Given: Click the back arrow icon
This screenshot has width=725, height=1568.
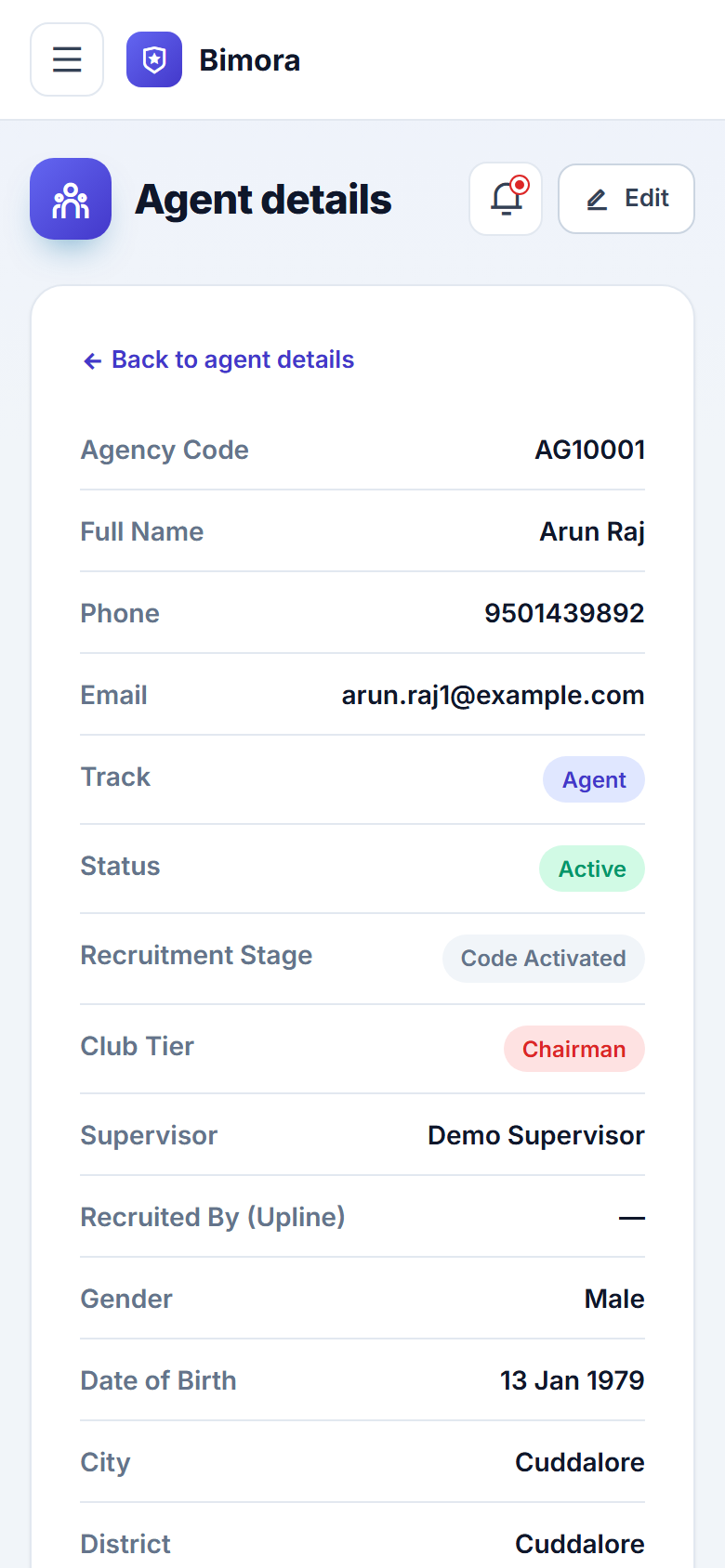Looking at the screenshot, I should (x=92, y=360).
